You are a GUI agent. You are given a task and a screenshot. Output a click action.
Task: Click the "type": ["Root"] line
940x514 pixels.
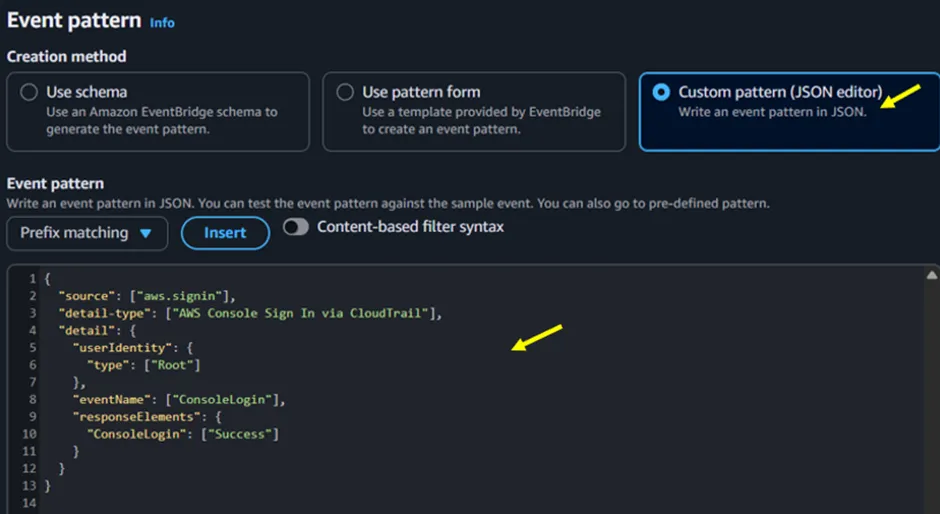pos(143,365)
